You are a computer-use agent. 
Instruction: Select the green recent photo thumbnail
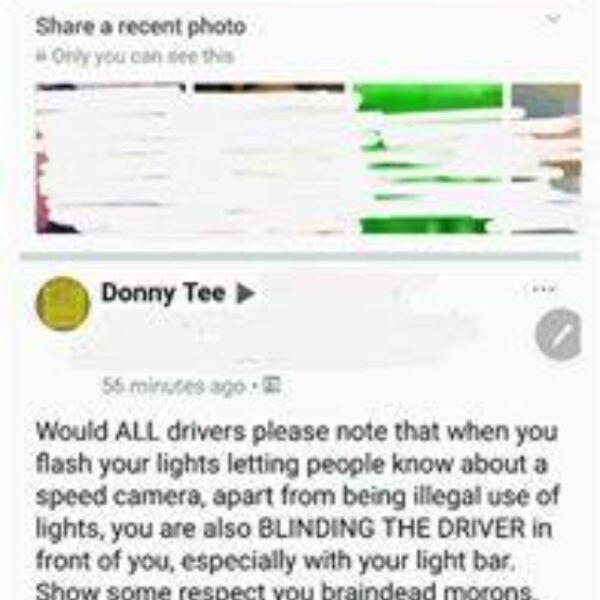(x=429, y=158)
